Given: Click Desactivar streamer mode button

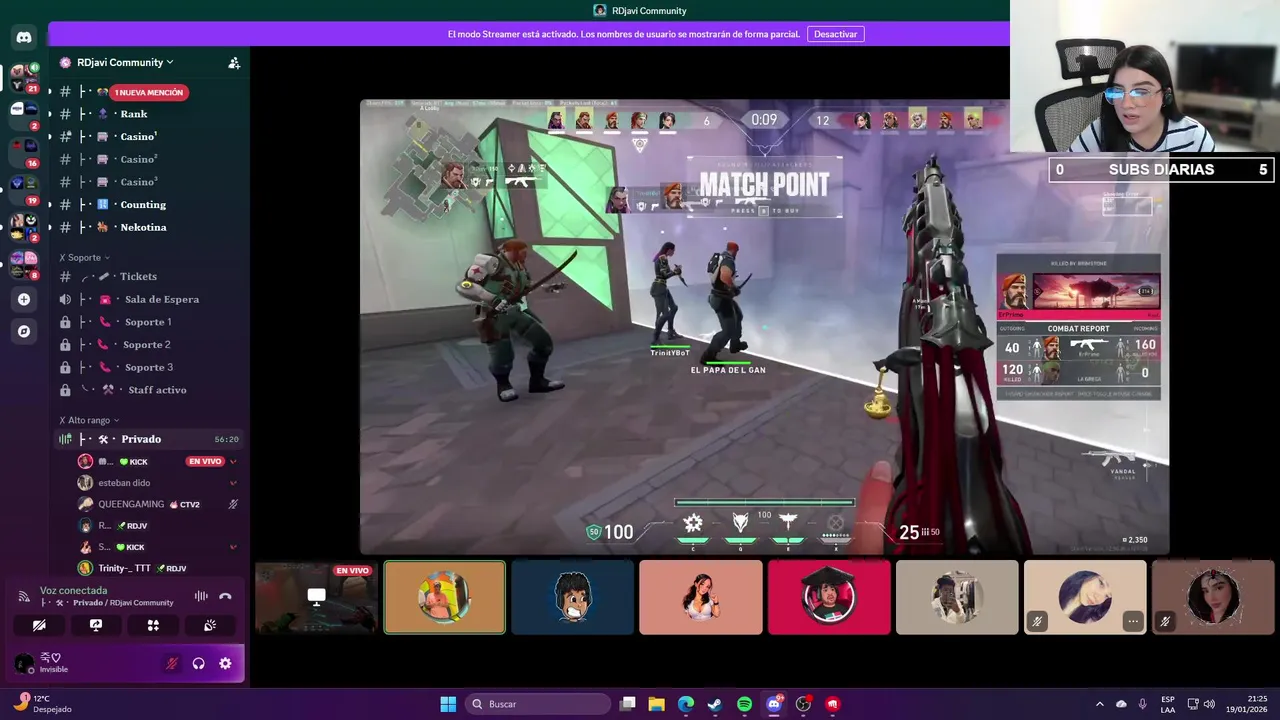Looking at the screenshot, I should [x=835, y=34].
